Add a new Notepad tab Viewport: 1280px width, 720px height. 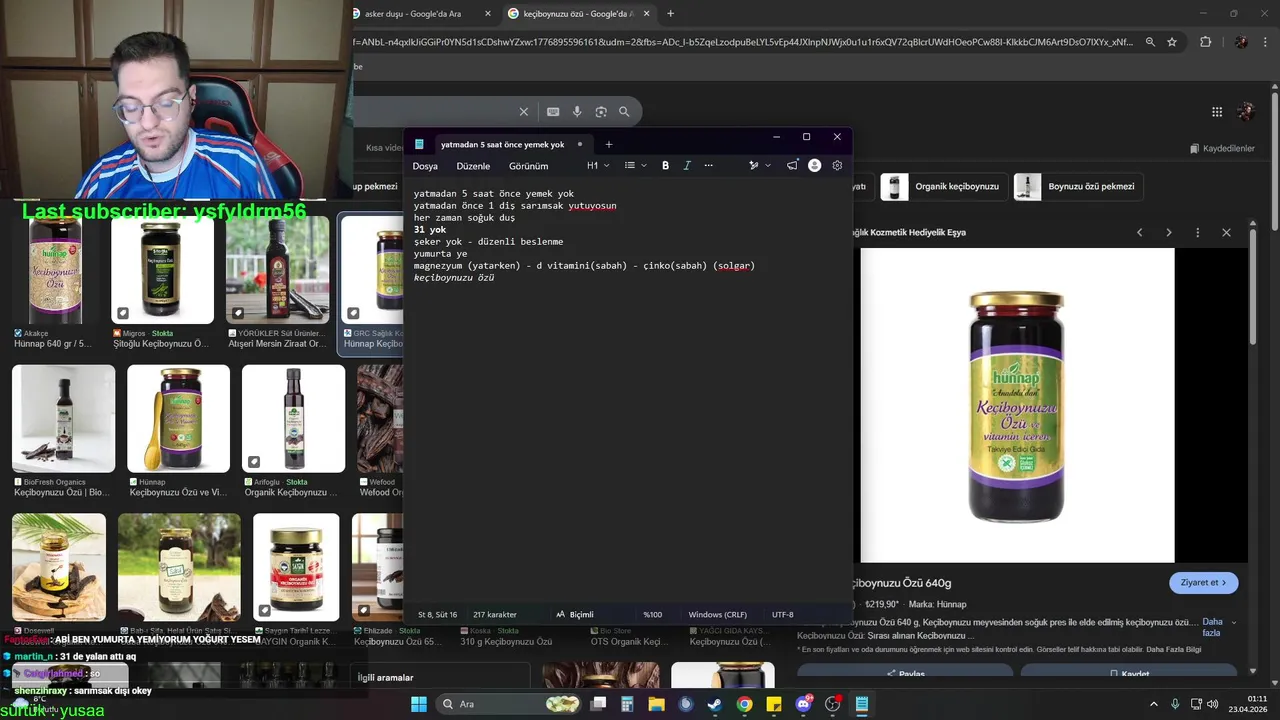(608, 144)
